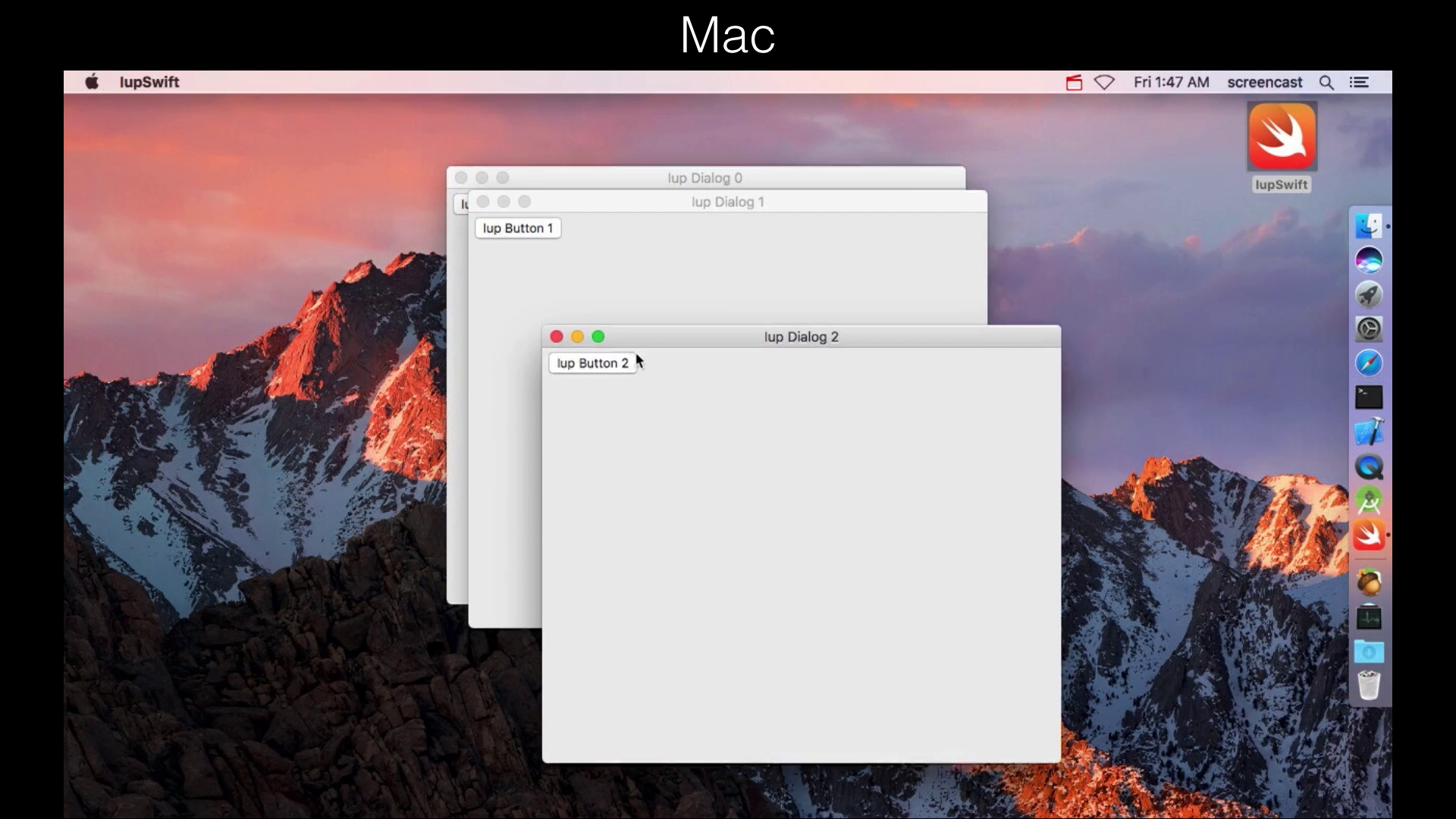Screen dimensions: 1456x819
Task: Launch Xcode from the dock
Action: pyautogui.click(x=1369, y=431)
